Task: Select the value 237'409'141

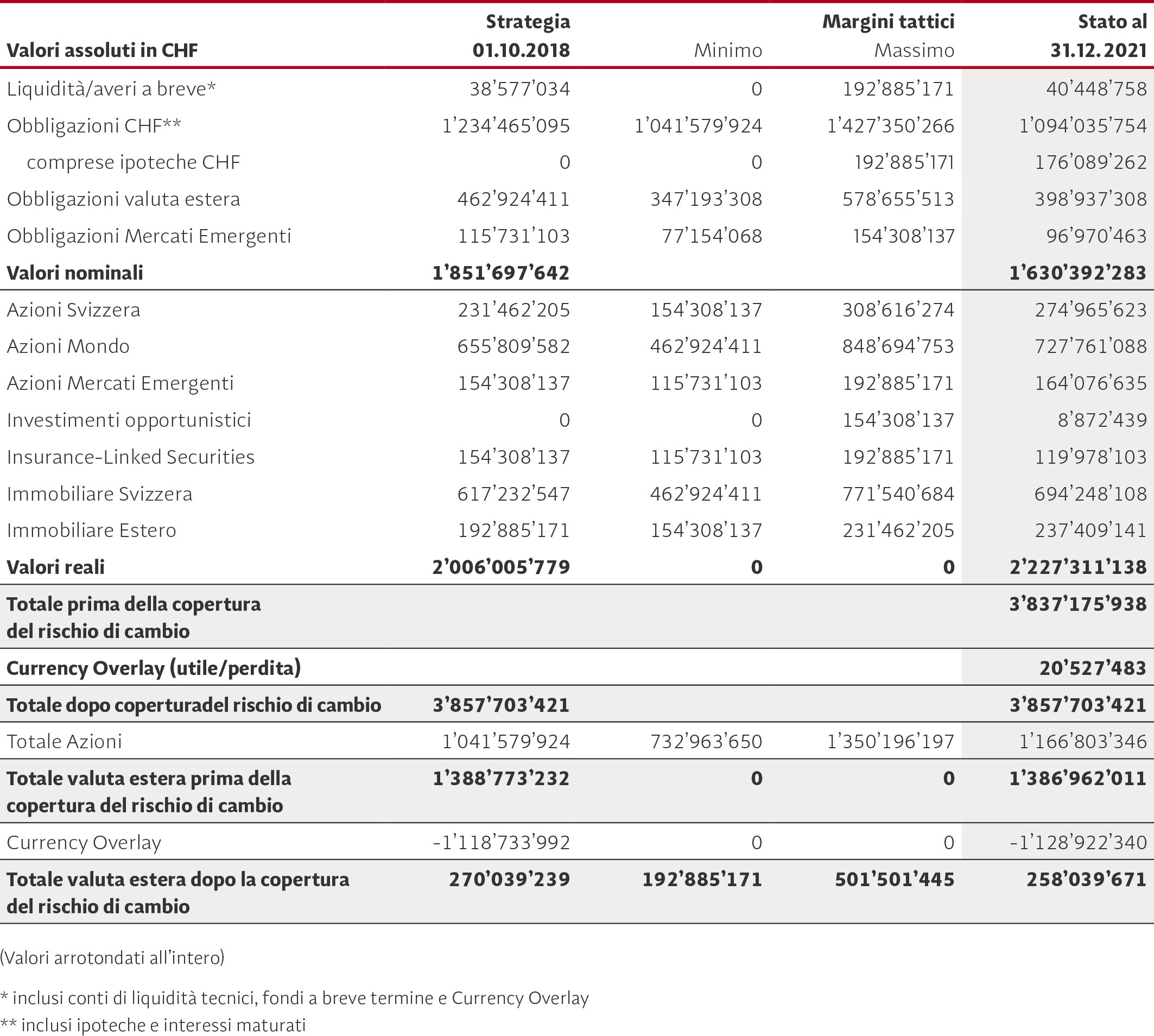Action: [x=1091, y=530]
